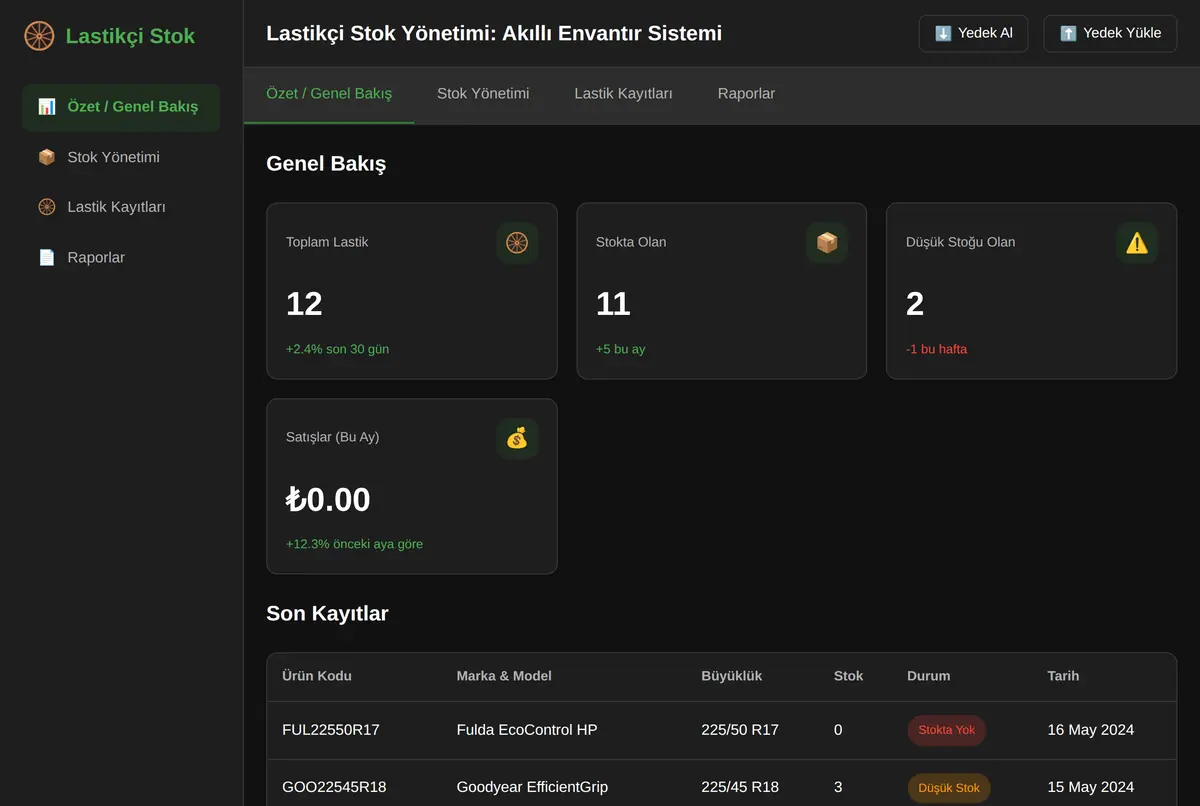Click the Tarih column header

pos(1063,676)
